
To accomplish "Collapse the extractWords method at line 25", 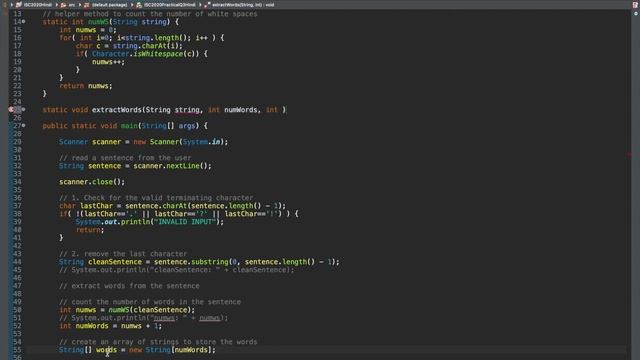I will point(24,109).
